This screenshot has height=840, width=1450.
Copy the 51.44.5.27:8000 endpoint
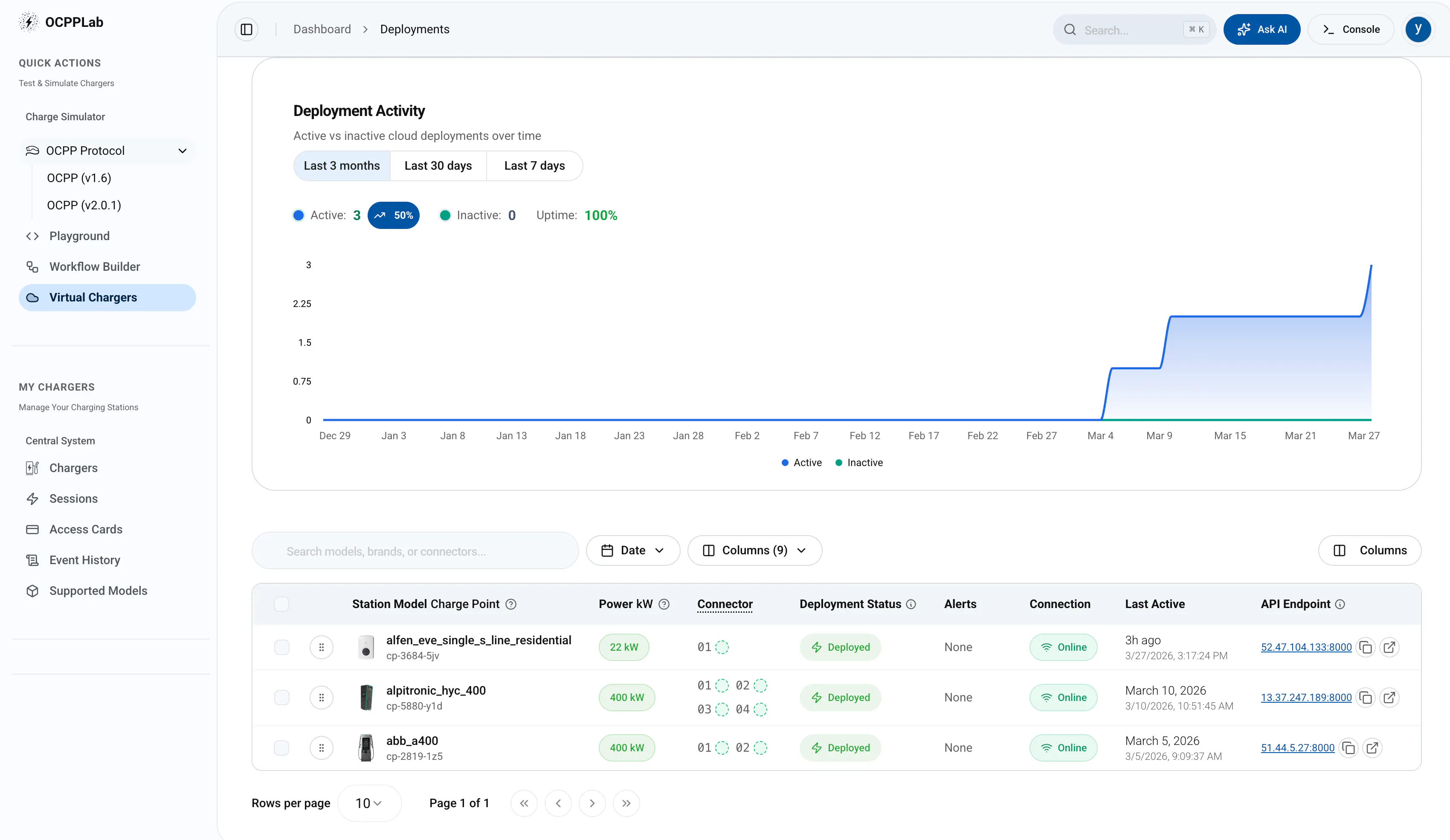(x=1348, y=748)
